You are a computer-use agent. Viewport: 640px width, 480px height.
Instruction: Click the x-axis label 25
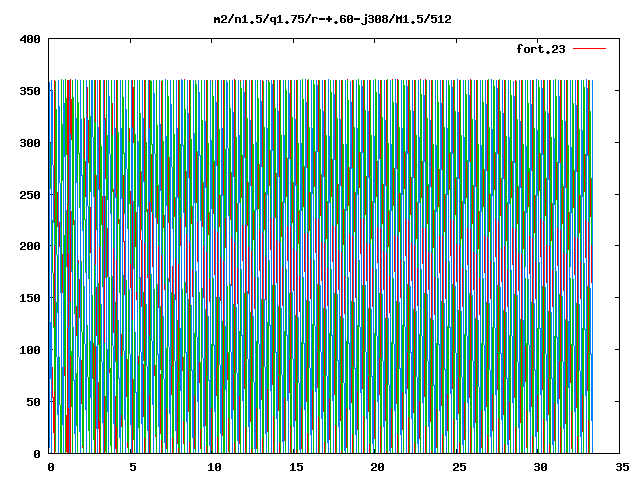tap(459, 467)
